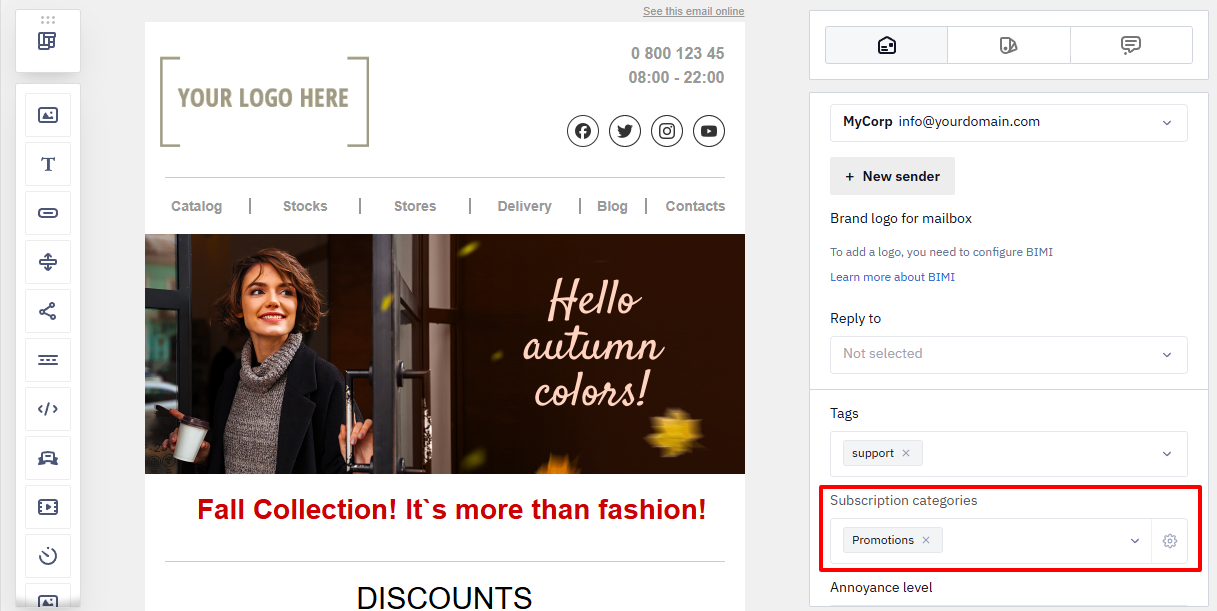Select the HTML code block icon
This screenshot has height=611, width=1217.
point(48,409)
